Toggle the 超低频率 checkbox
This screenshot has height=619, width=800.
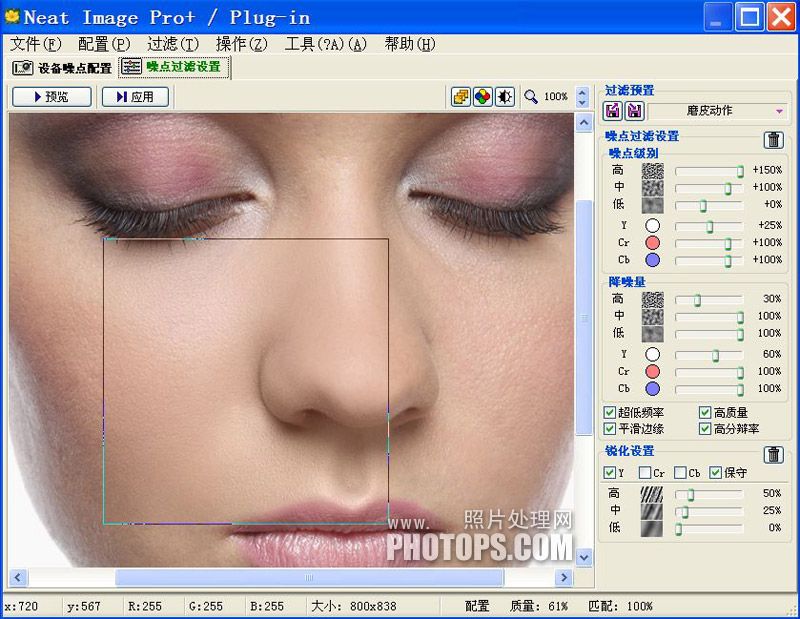pyautogui.click(x=610, y=412)
